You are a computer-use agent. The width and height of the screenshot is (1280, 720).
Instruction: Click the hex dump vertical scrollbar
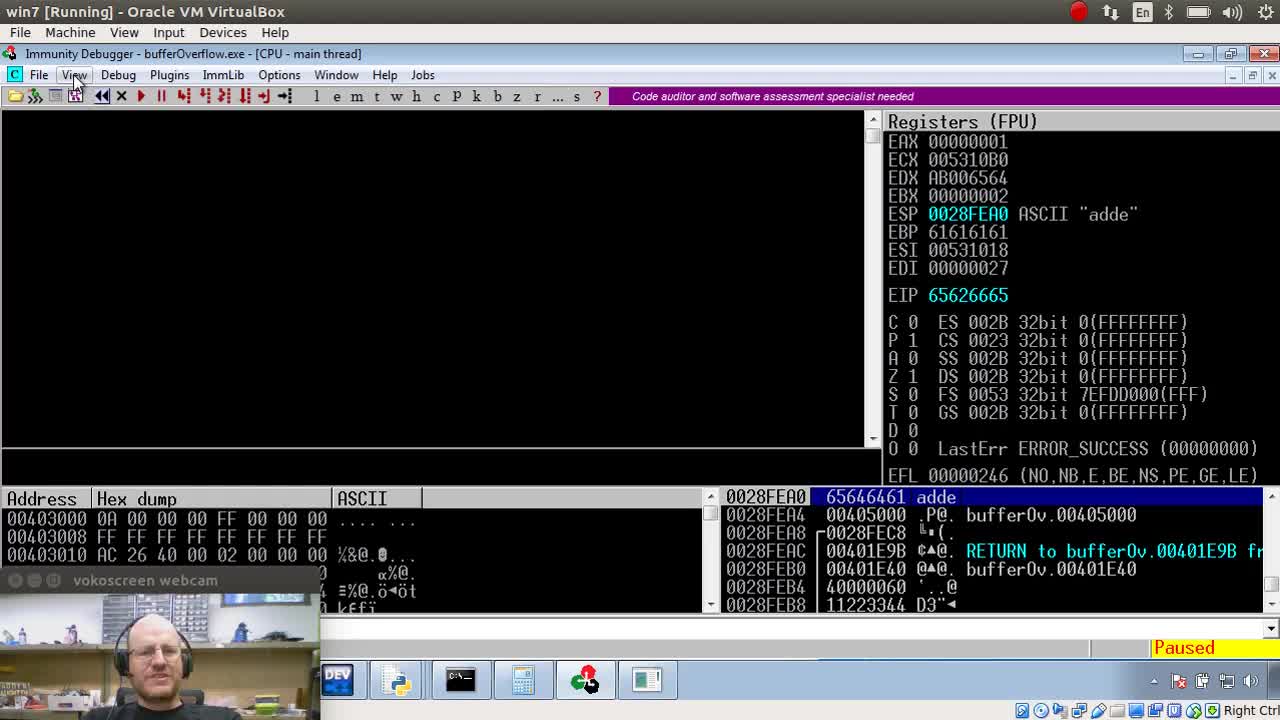(x=712, y=550)
